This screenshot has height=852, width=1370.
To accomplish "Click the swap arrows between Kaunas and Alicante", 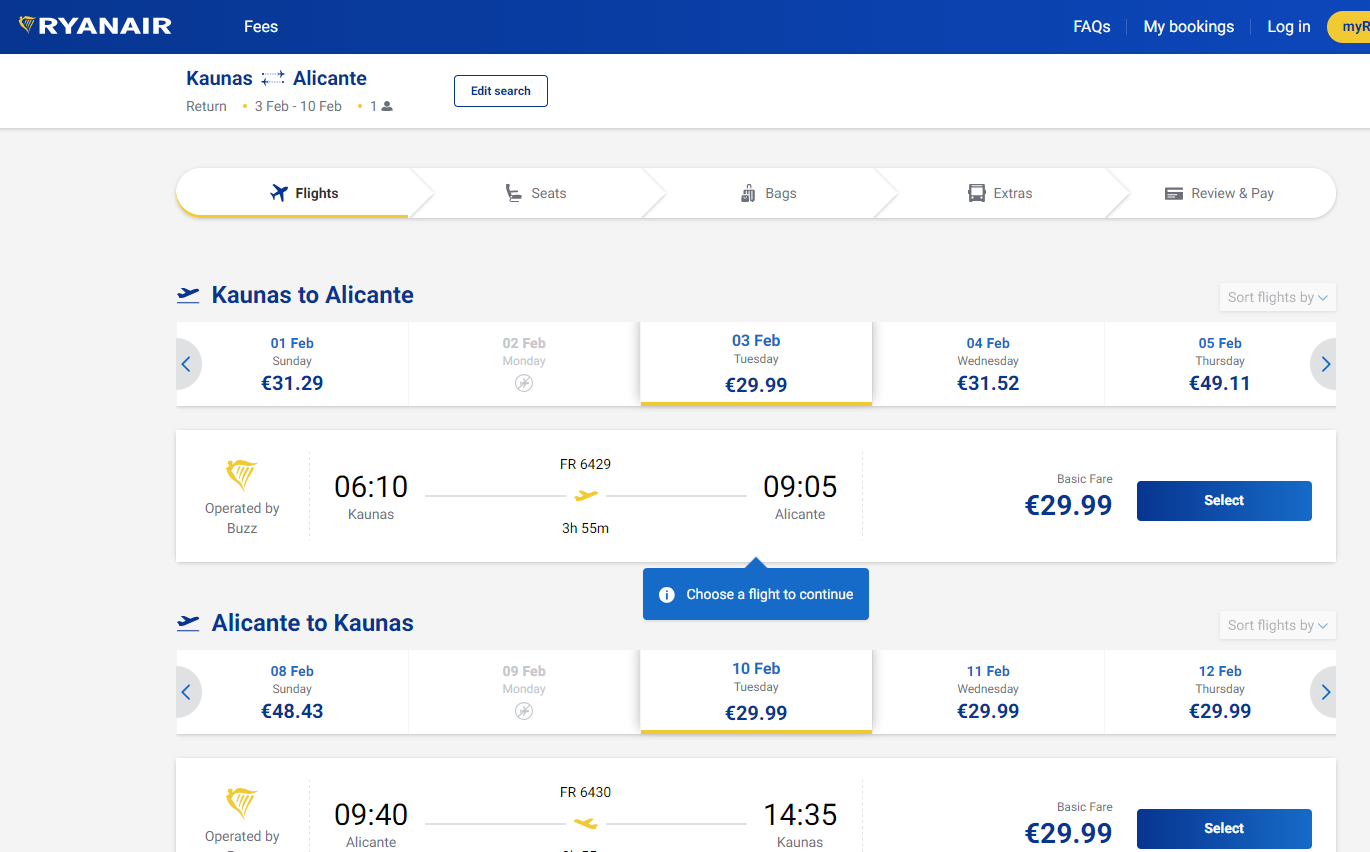I will pos(272,77).
